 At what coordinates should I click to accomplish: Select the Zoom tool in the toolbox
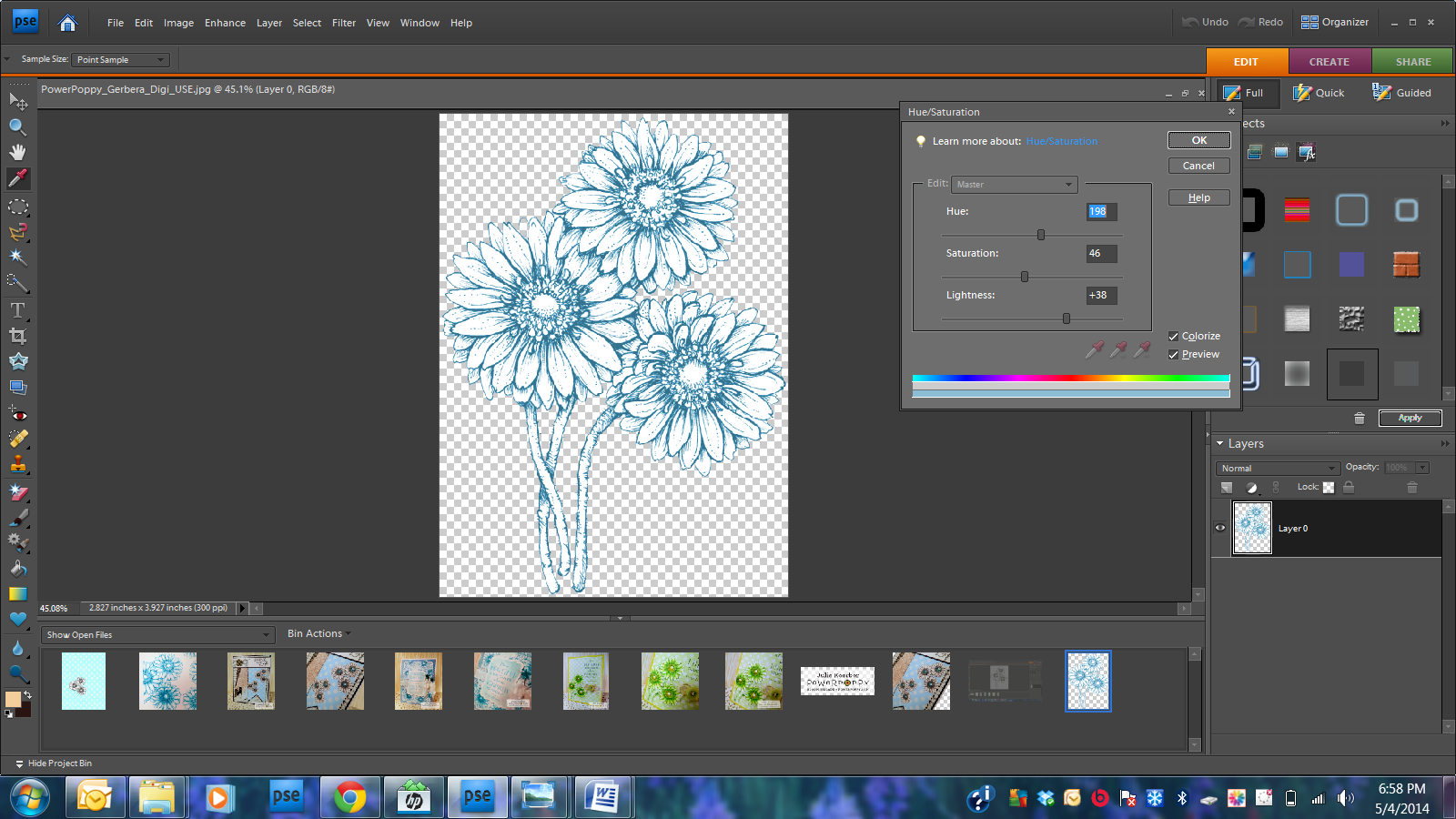(x=17, y=126)
